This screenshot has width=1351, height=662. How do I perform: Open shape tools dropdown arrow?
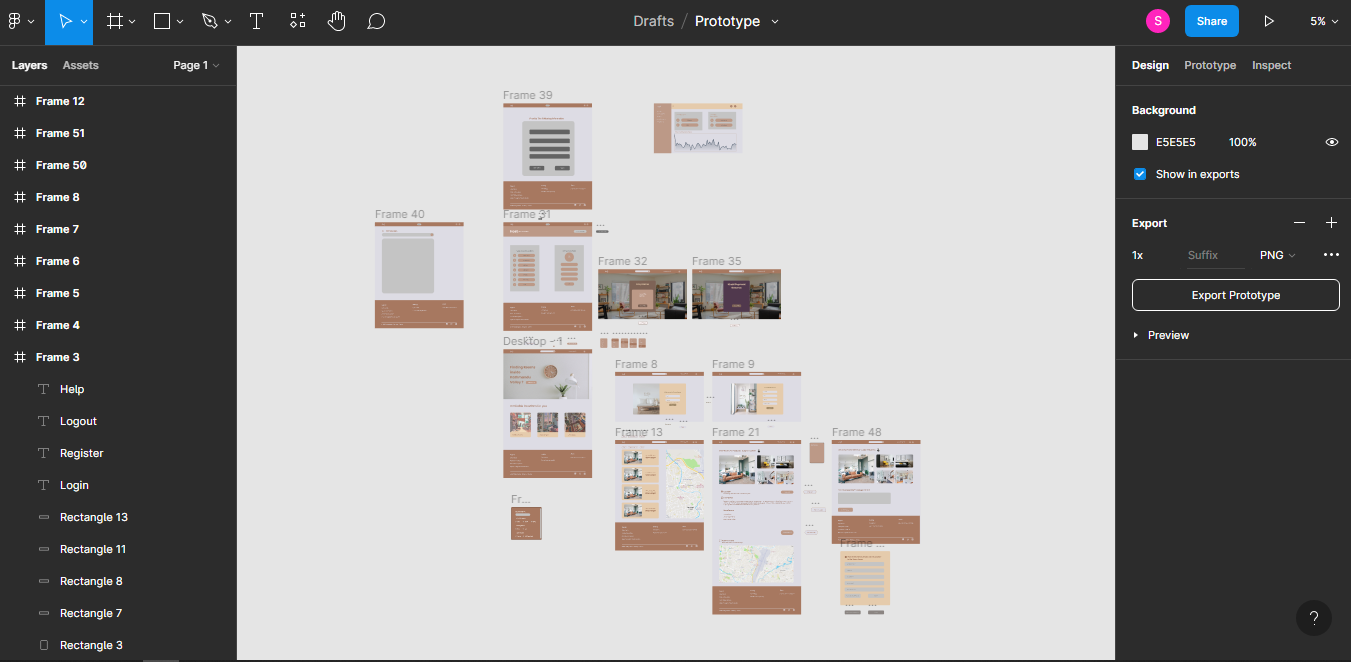point(181,21)
